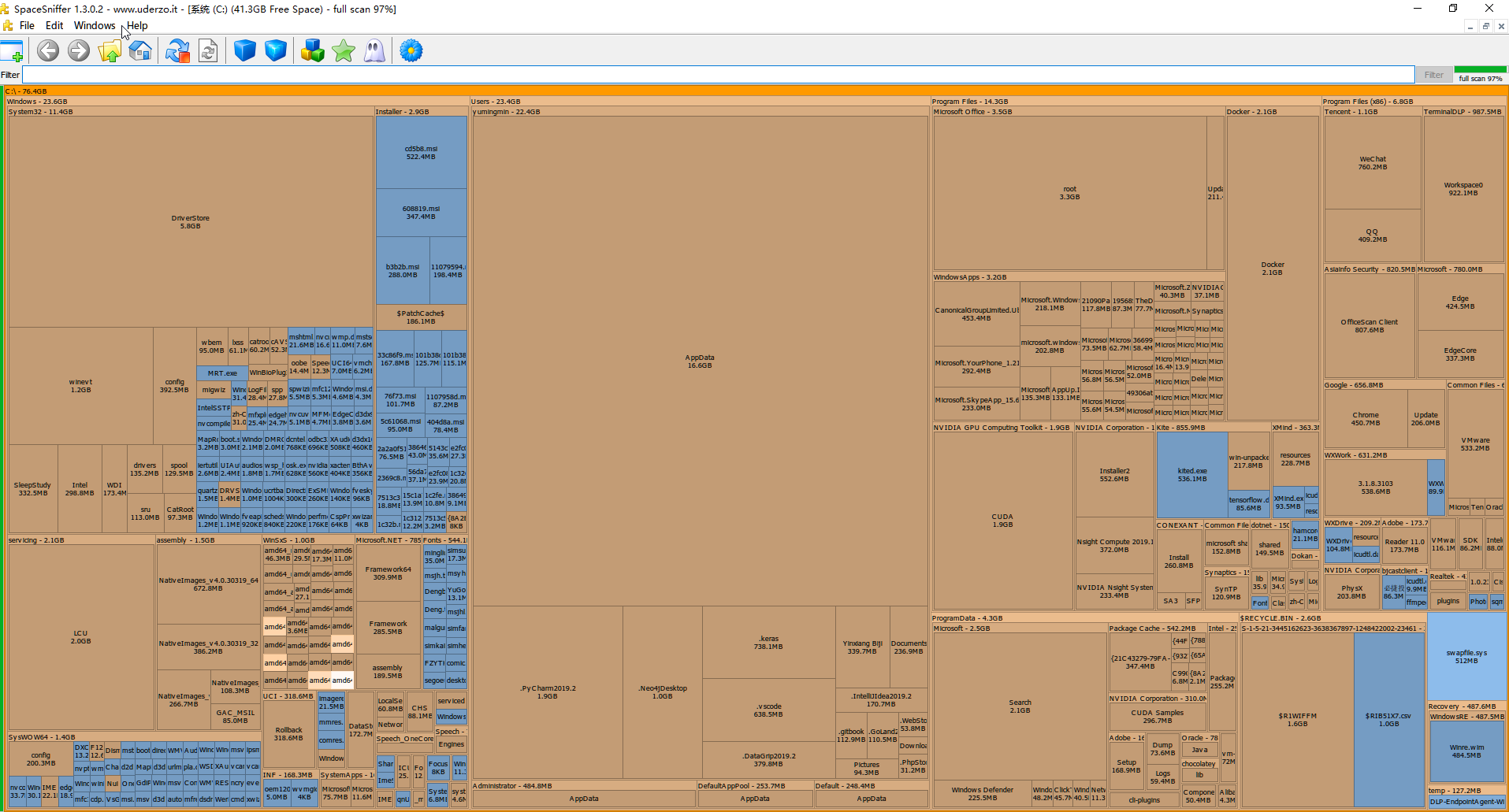Select the Windows Defender 225.5MB block
The width and height of the screenshot is (1509, 812).
pos(982,794)
